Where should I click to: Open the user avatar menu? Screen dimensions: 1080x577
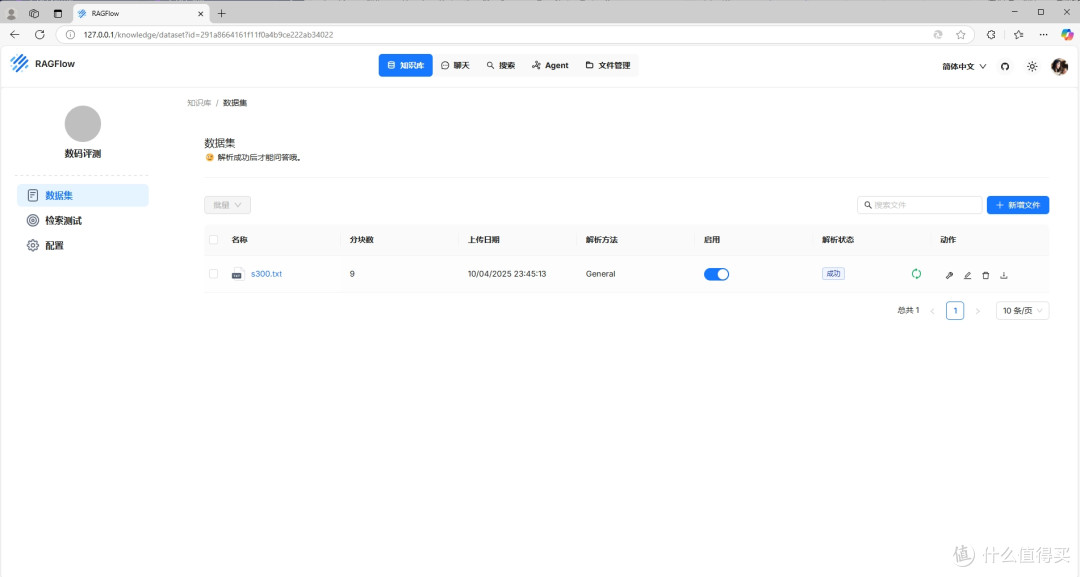[1059, 66]
